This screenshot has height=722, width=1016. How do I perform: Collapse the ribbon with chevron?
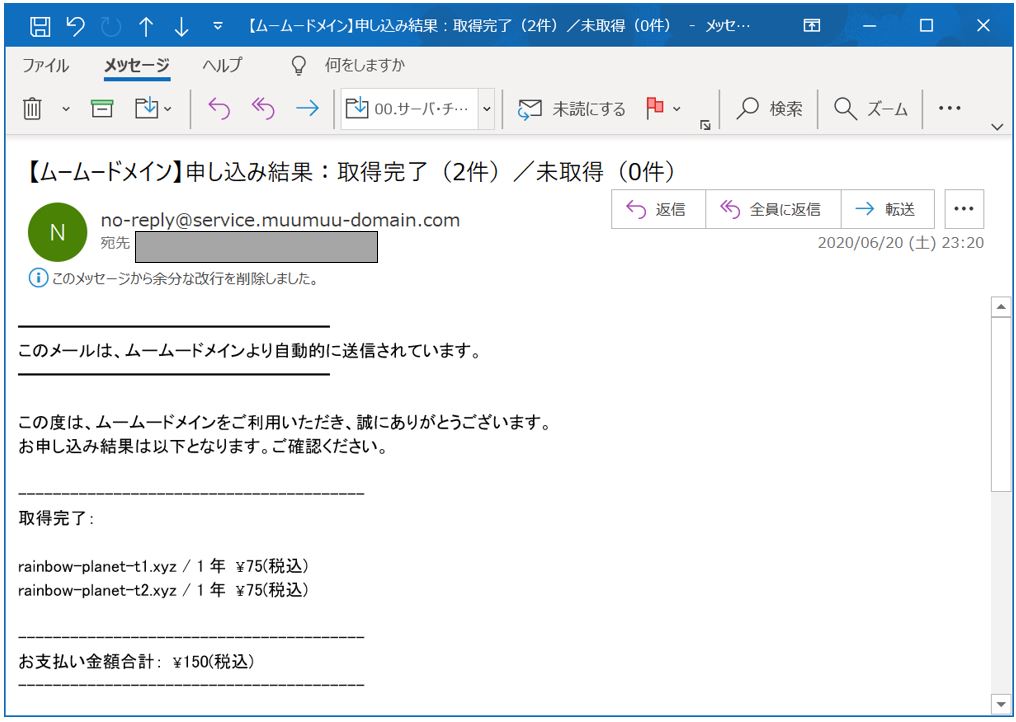[x=997, y=127]
